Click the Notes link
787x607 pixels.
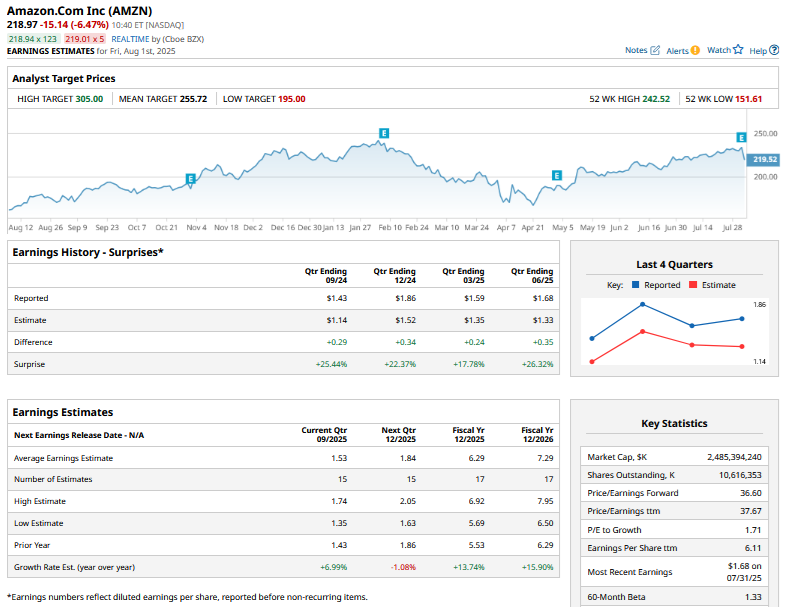point(636,50)
